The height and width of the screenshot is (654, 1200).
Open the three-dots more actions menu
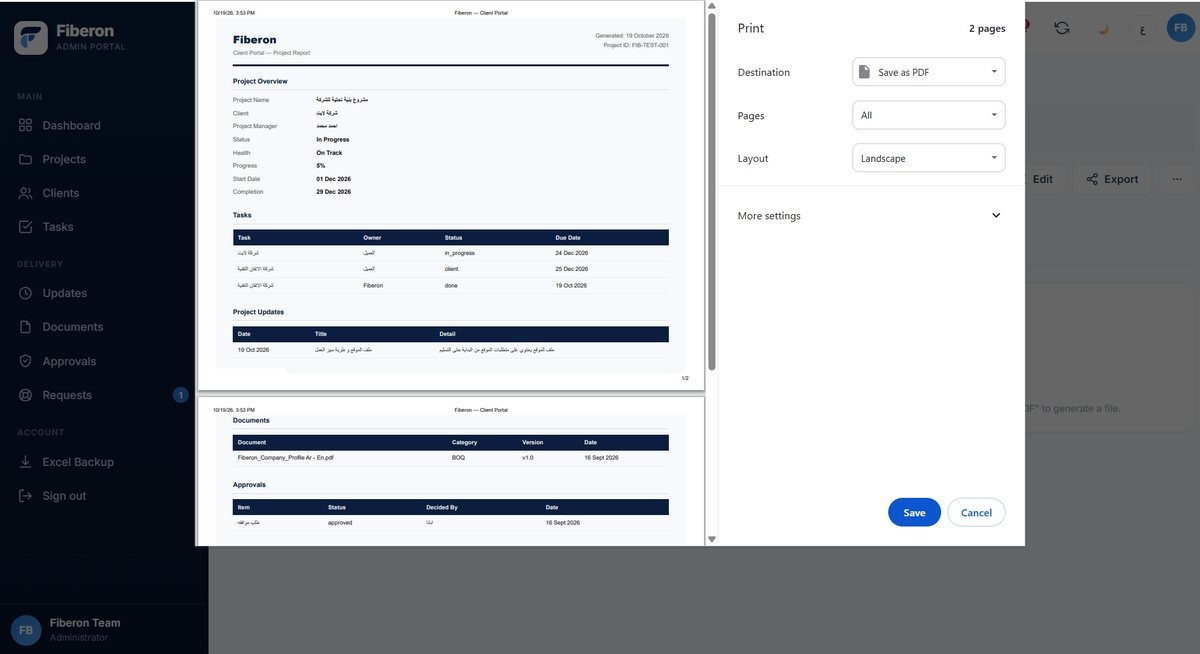click(1177, 179)
